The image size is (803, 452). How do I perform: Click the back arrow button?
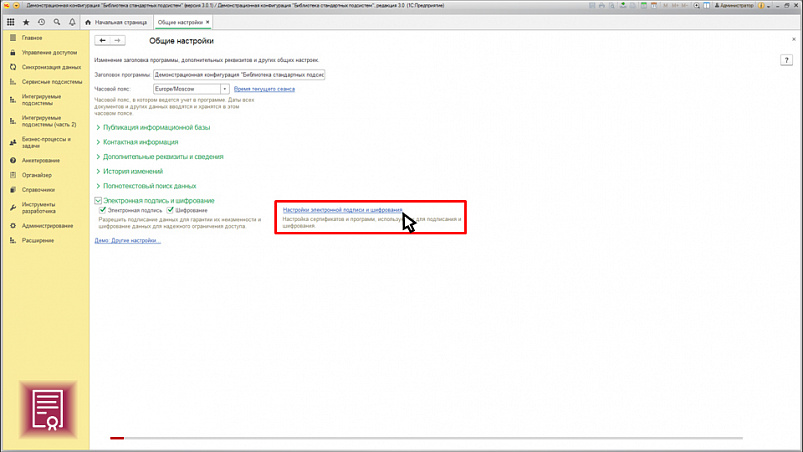coord(103,41)
